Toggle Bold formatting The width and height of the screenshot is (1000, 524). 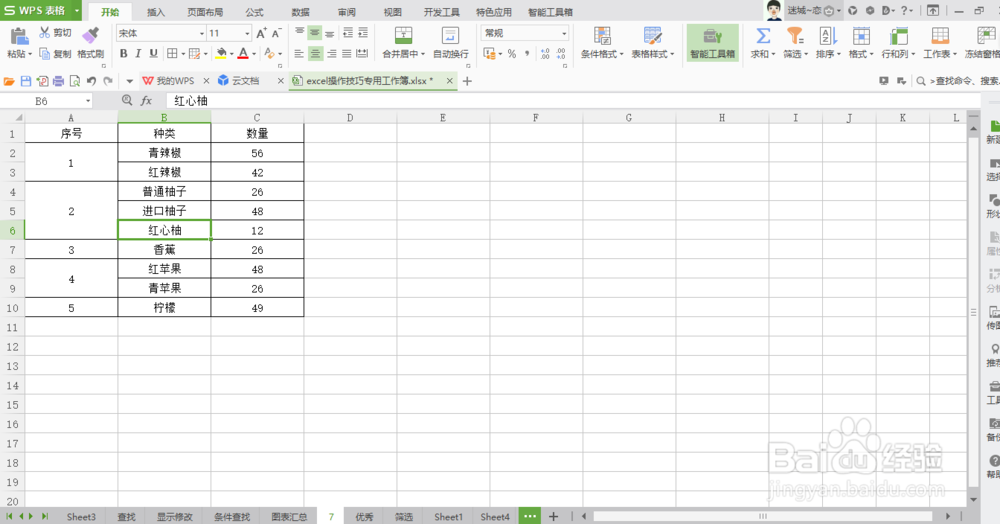point(124,54)
